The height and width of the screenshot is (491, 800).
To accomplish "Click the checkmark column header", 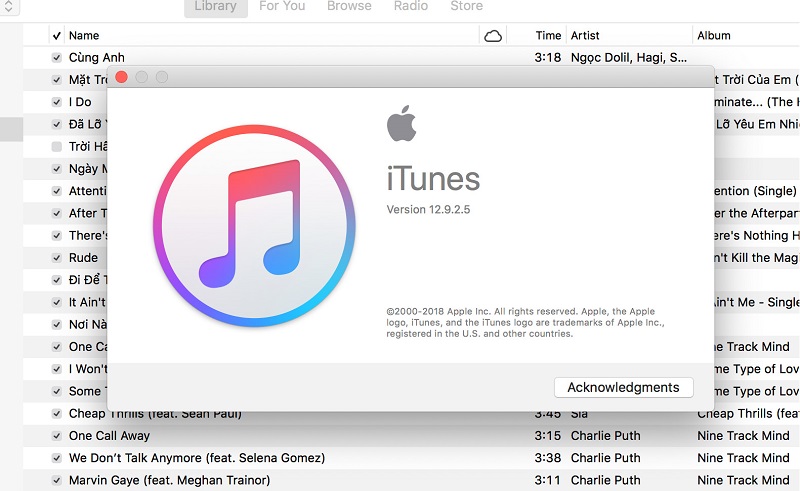I will tap(57, 36).
